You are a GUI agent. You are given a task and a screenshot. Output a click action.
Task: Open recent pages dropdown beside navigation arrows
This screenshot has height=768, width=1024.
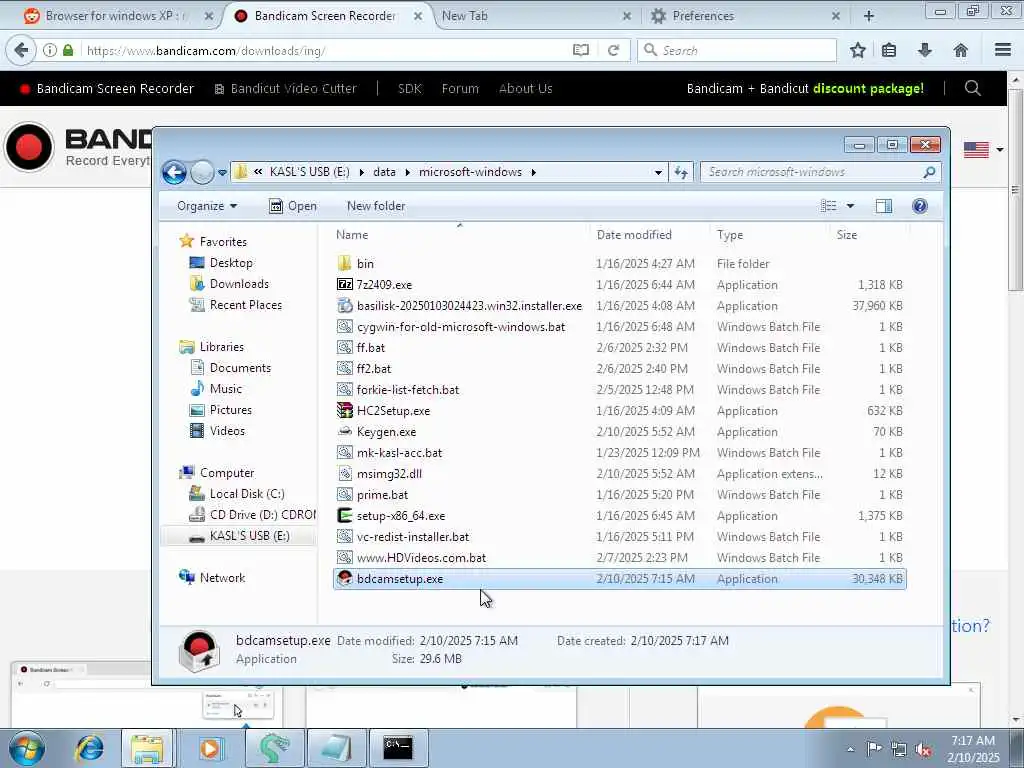[222, 172]
